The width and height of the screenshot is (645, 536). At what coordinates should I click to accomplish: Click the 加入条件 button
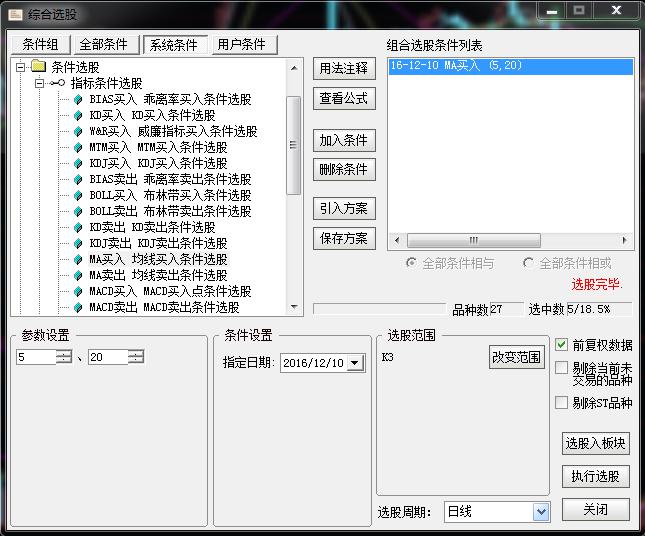pyautogui.click(x=344, y=140)
